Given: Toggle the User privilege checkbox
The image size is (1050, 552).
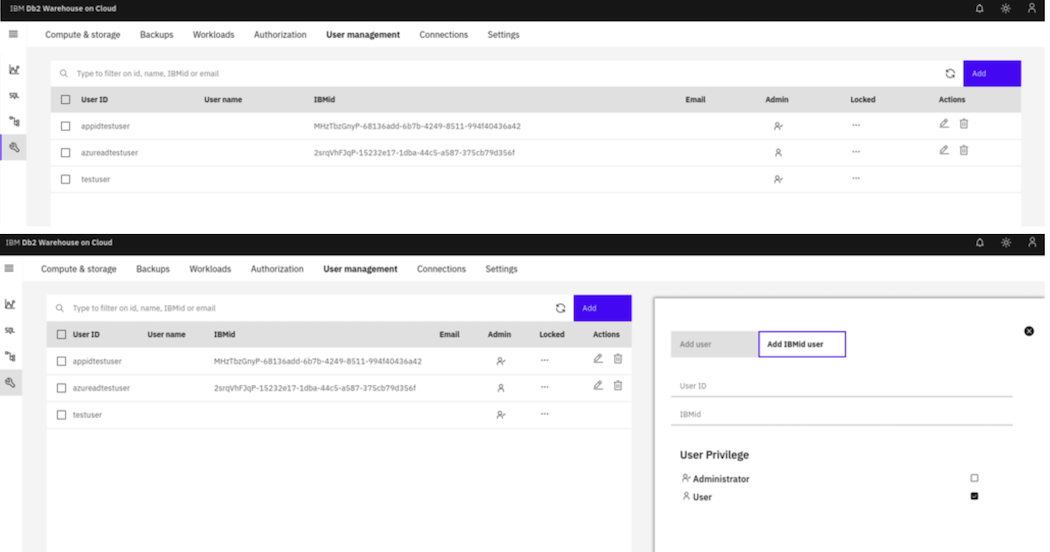Looking at the screenshot, I should point(974,496).
